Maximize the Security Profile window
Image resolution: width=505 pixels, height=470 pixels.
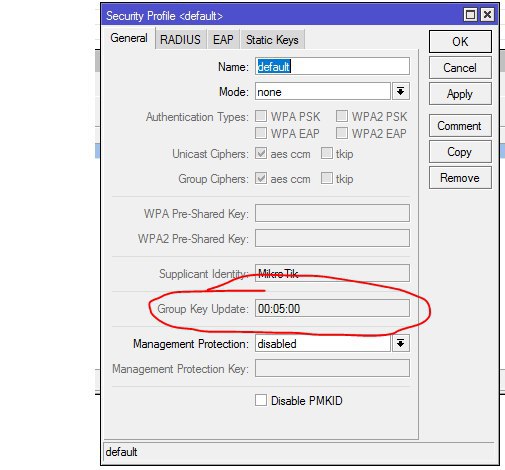coord(470,15)
